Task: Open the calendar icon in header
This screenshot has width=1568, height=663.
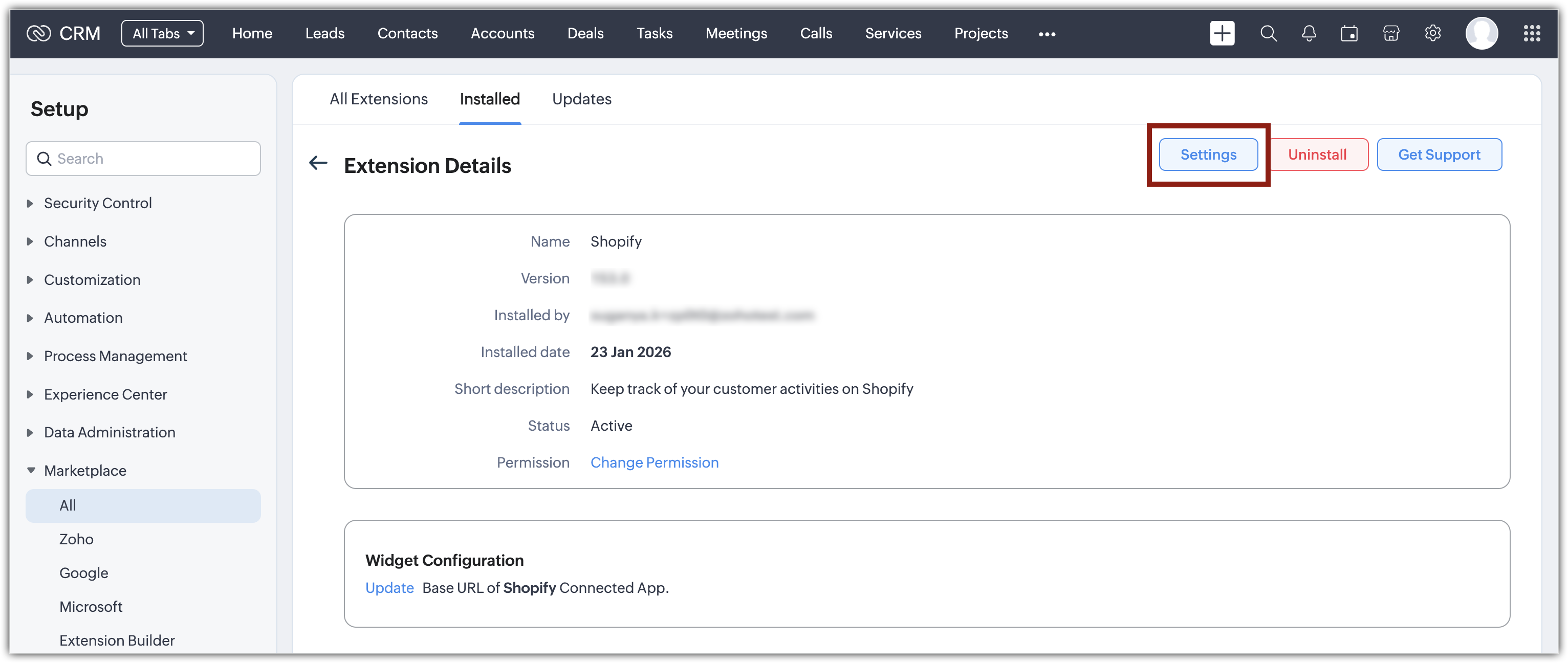Action: click(x=1349, y=33)
